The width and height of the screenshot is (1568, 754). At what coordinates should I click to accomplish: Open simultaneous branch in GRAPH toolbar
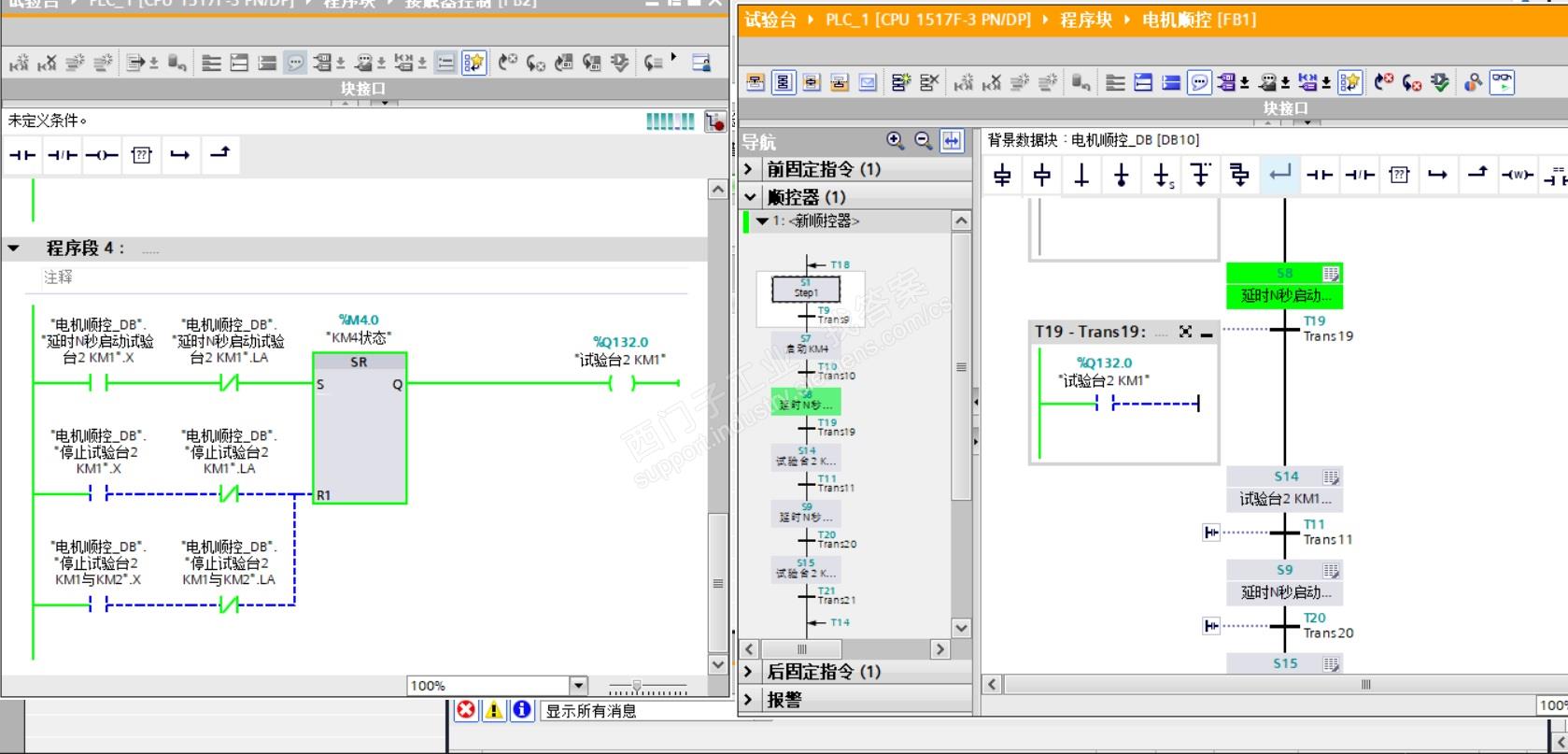pos(1240,175)
